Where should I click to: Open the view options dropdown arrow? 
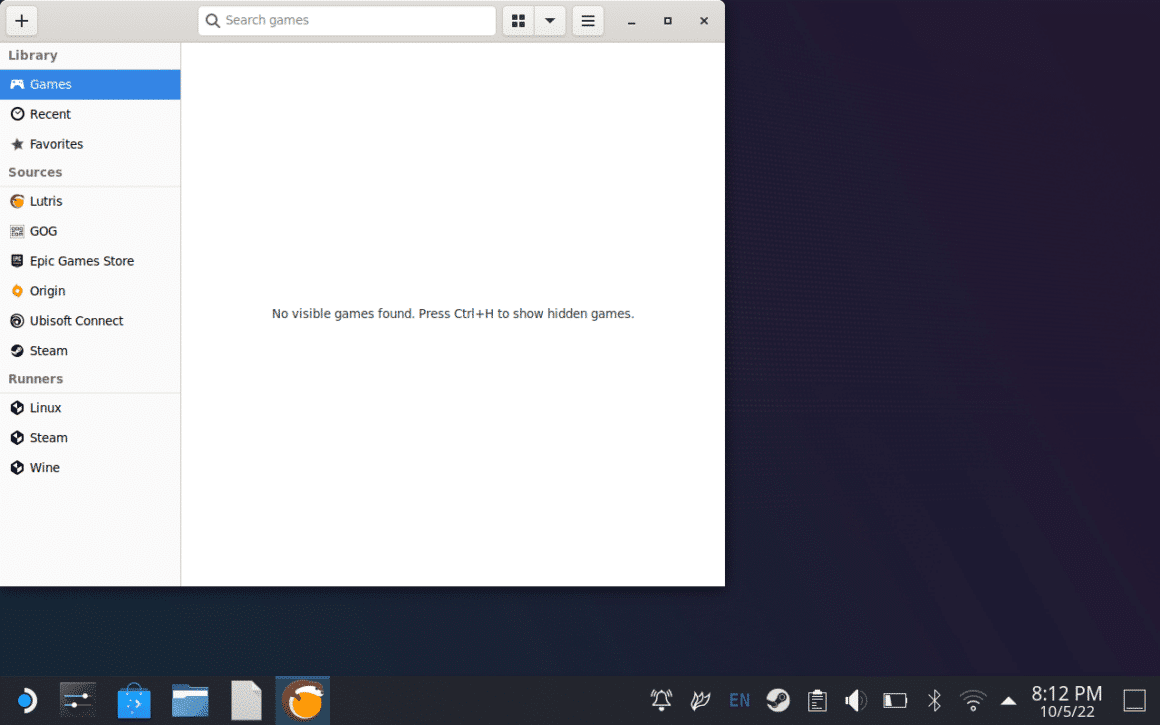pos(550,20)
